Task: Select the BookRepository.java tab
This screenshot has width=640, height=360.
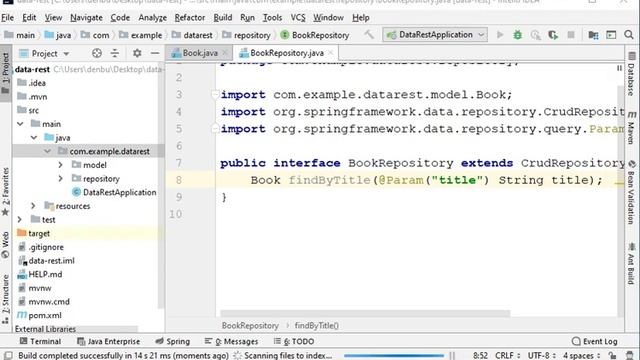Action: pos(287,53)
